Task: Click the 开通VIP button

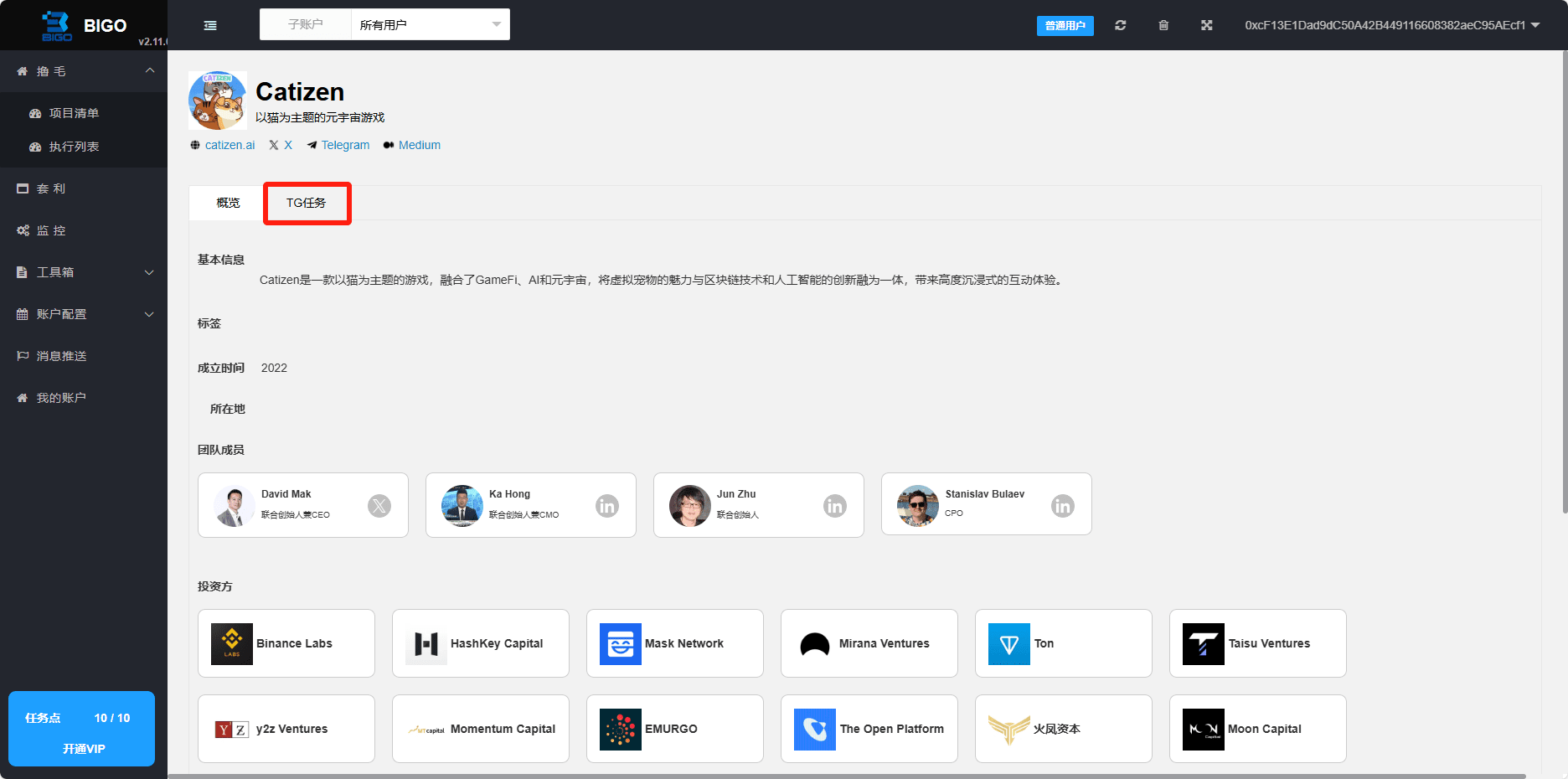Action: [x=83, y=748]
